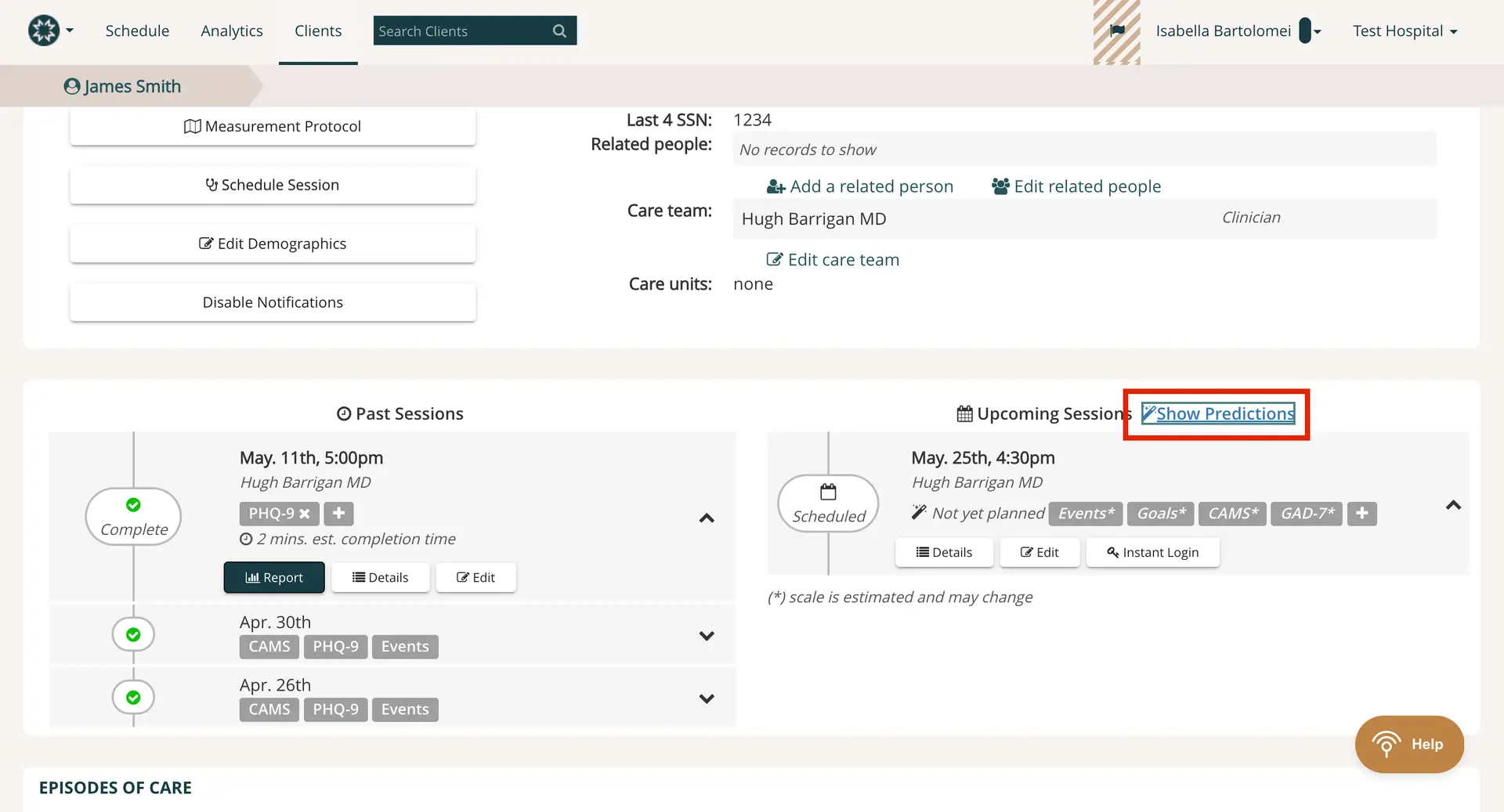
Task: Remove the PHQ-9 scale with its x icon
Action: (x=305, y=514)
